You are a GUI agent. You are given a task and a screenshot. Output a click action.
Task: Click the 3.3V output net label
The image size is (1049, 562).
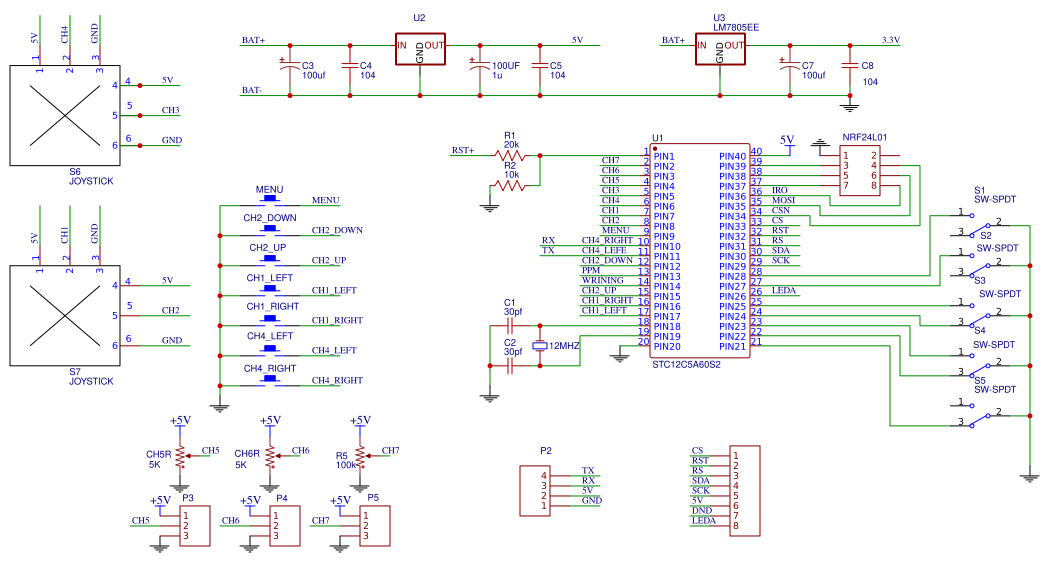coord(890,40)
